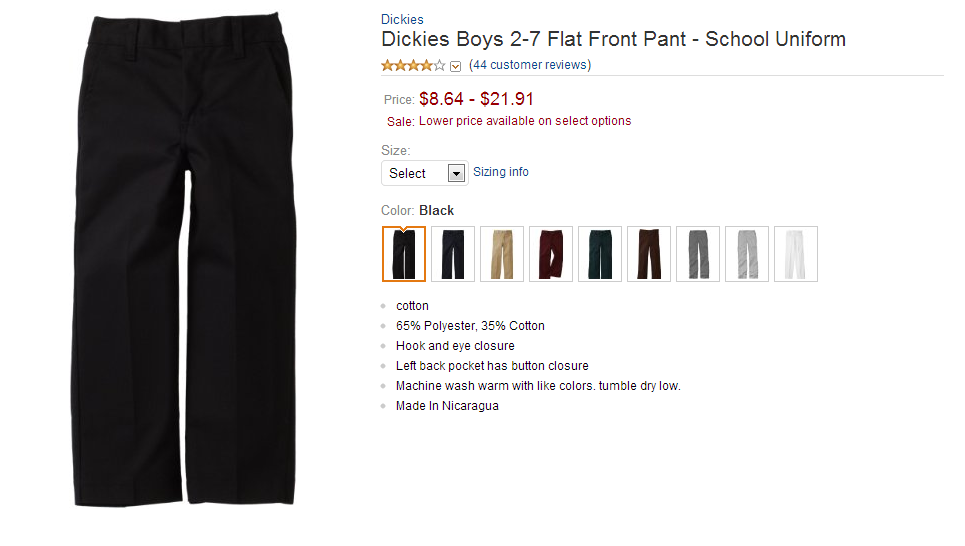
Task: Expand the star rating breakdown arrow
Action: [456, 66]
